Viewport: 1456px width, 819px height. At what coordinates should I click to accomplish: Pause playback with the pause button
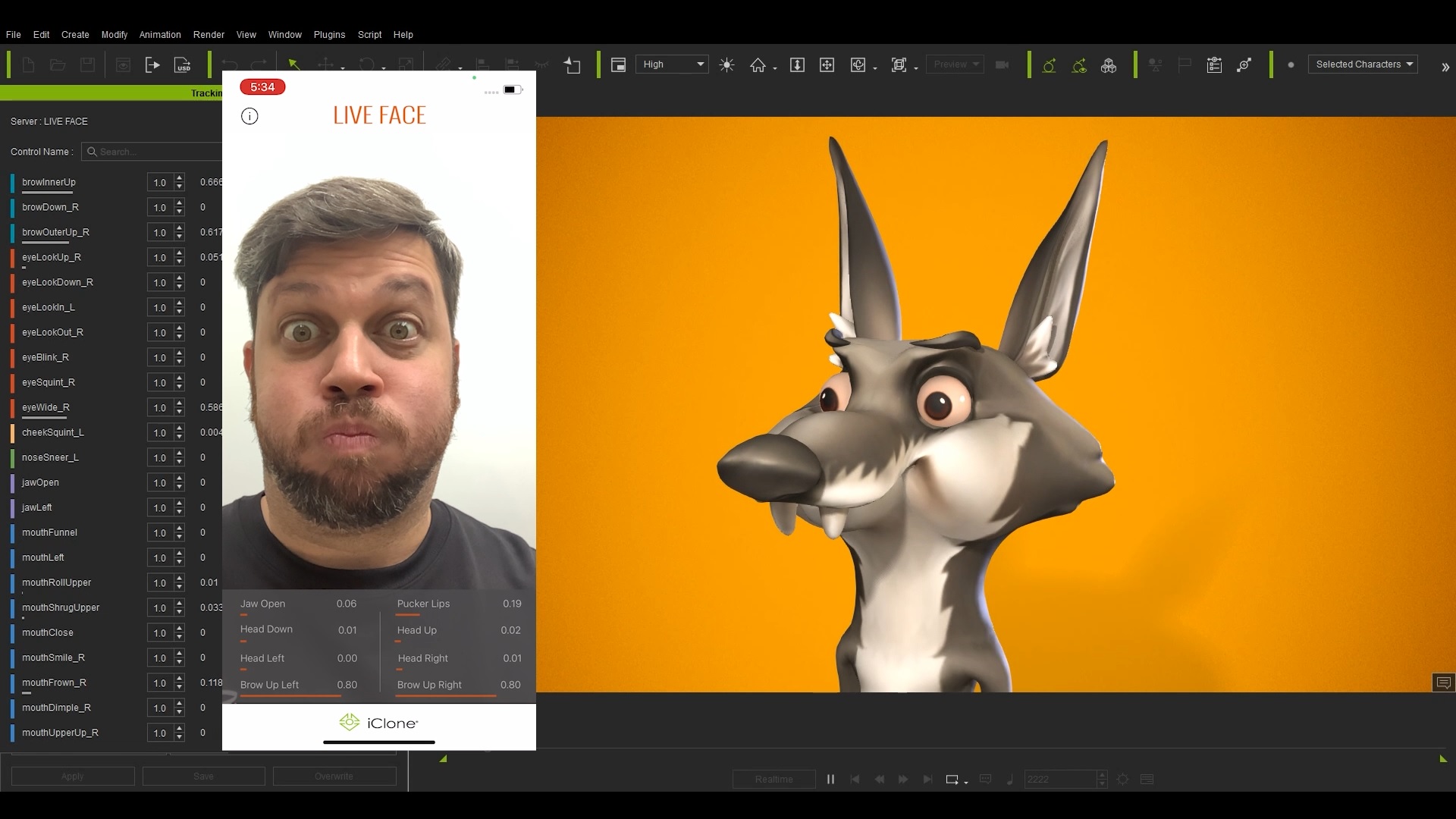coord(830,779)
